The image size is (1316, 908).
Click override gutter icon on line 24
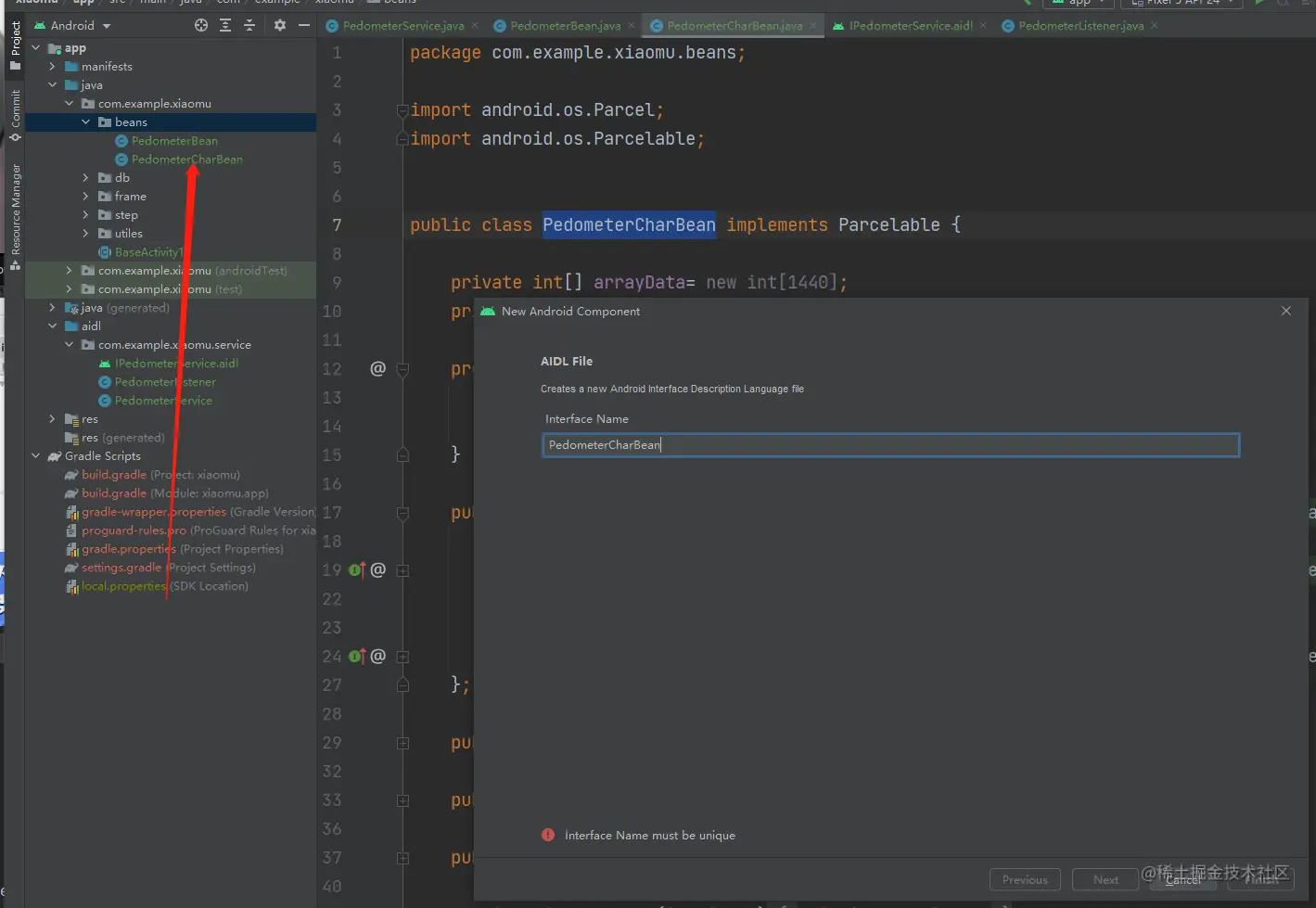point(357,656)
